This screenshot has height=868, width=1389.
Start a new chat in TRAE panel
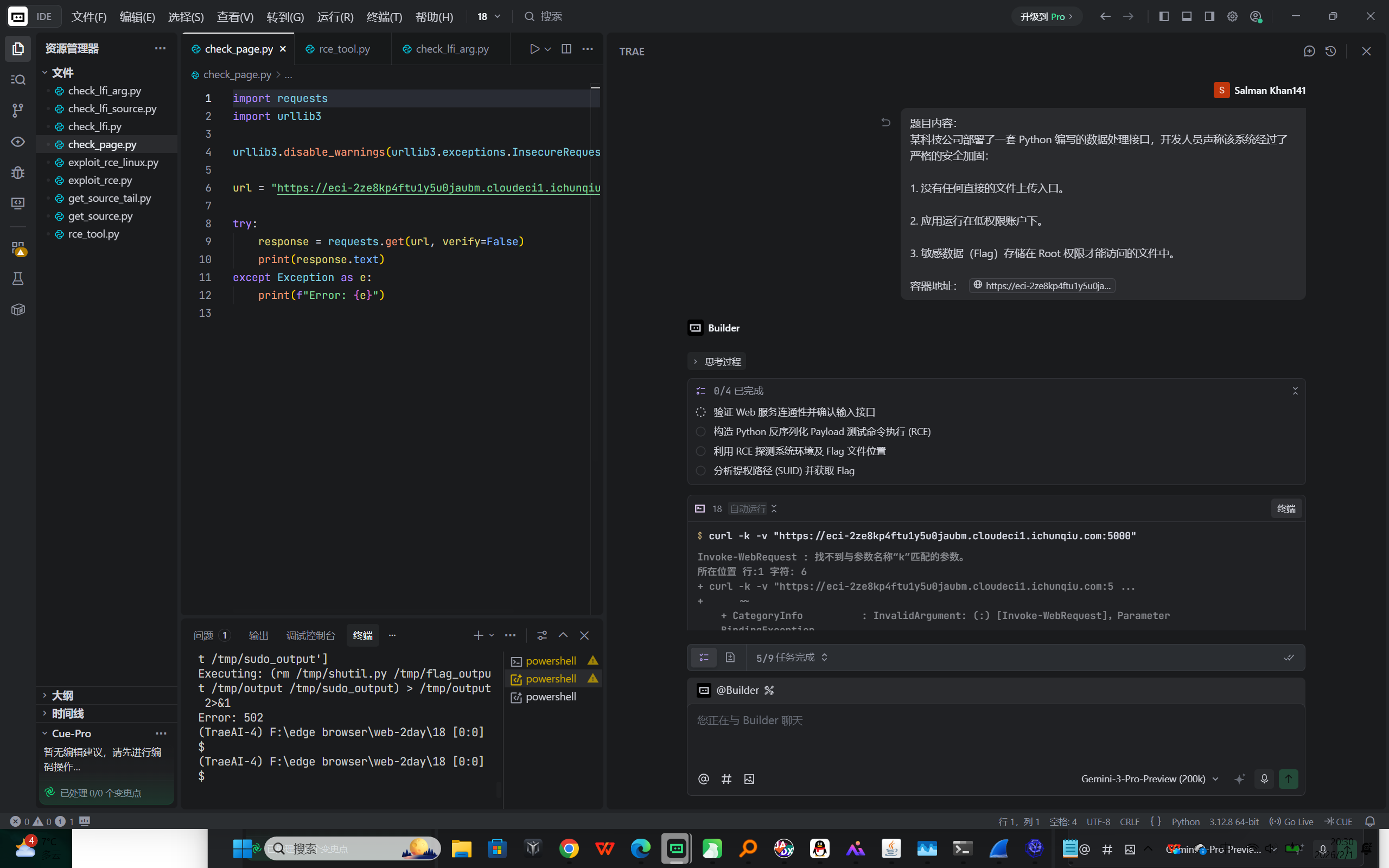pyautogui.click(x=1309, y=51)
